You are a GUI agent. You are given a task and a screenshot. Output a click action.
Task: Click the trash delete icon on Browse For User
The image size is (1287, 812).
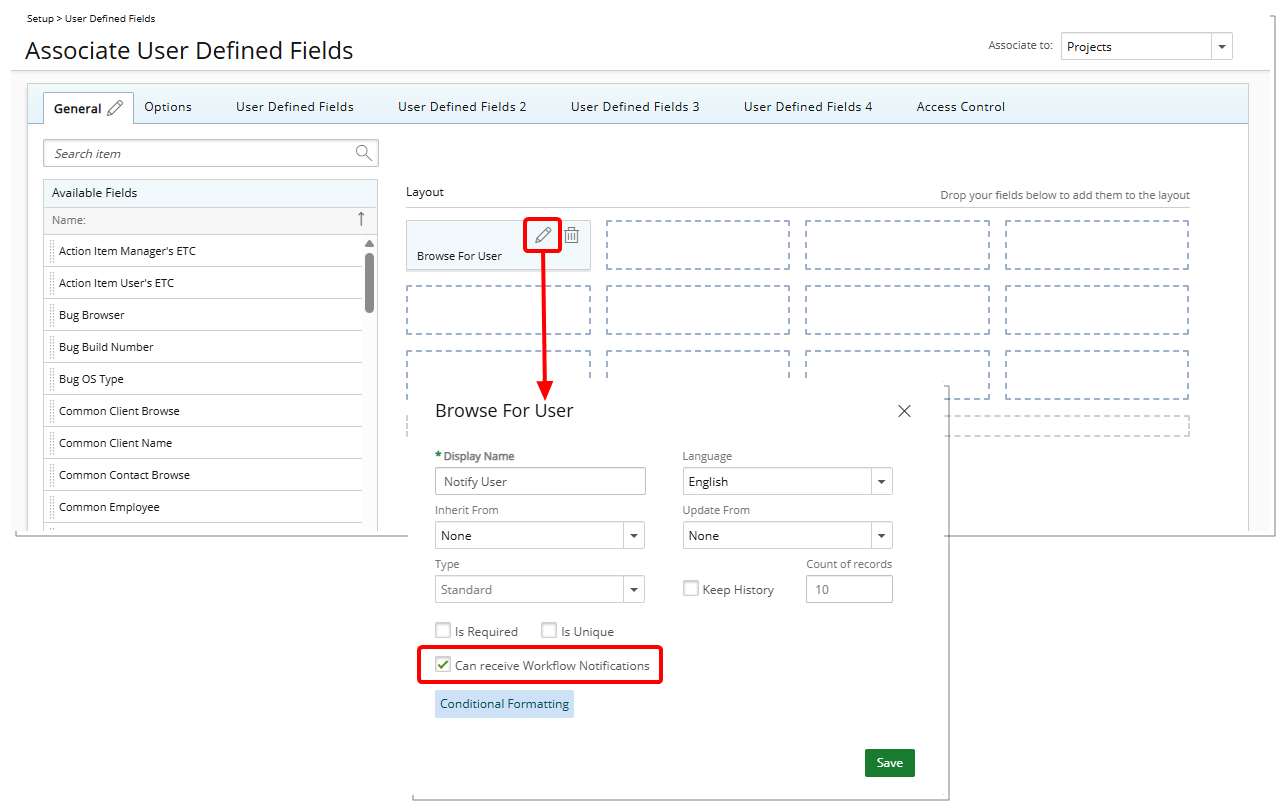(571, 235)
